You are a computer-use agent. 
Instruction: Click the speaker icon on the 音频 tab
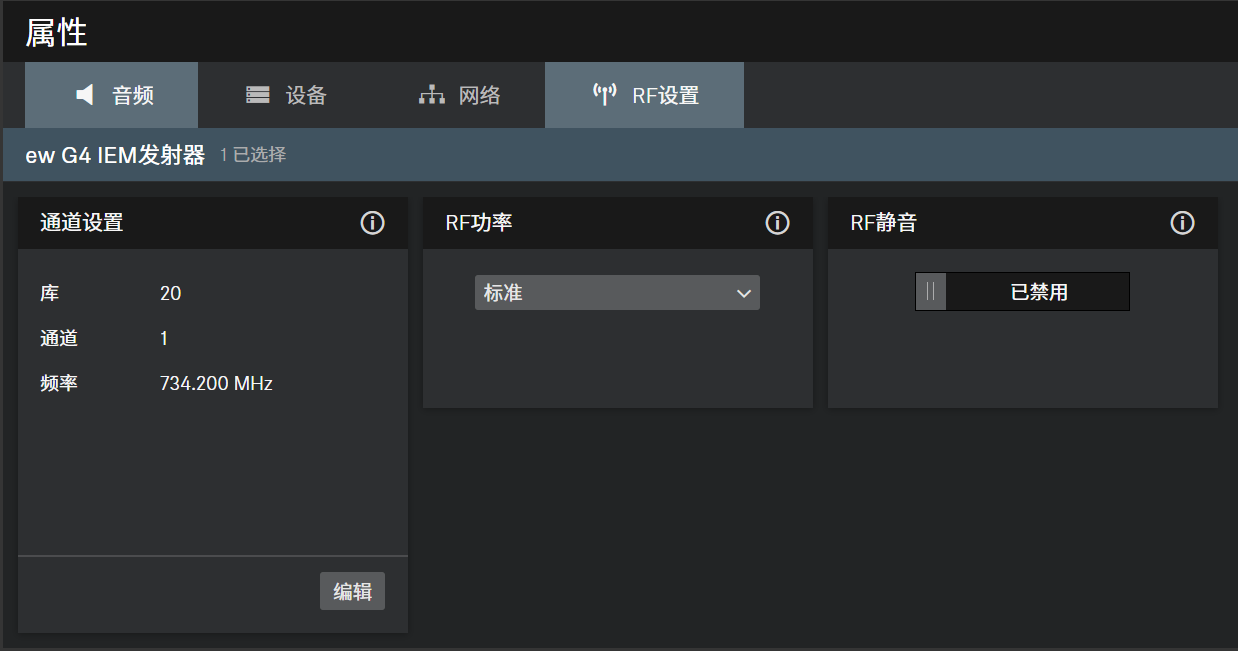pos(86,95)
